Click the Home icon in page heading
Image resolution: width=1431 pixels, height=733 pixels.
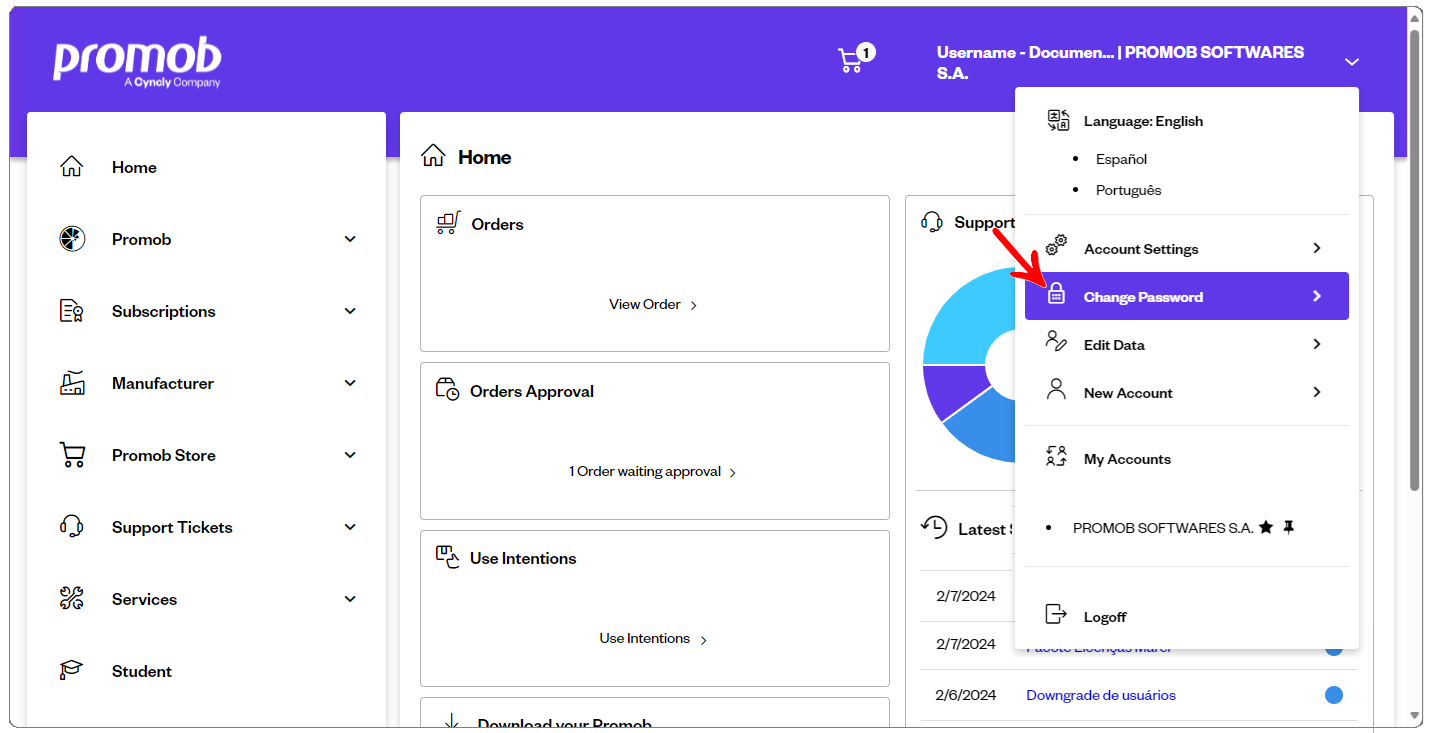pos(433,156)
